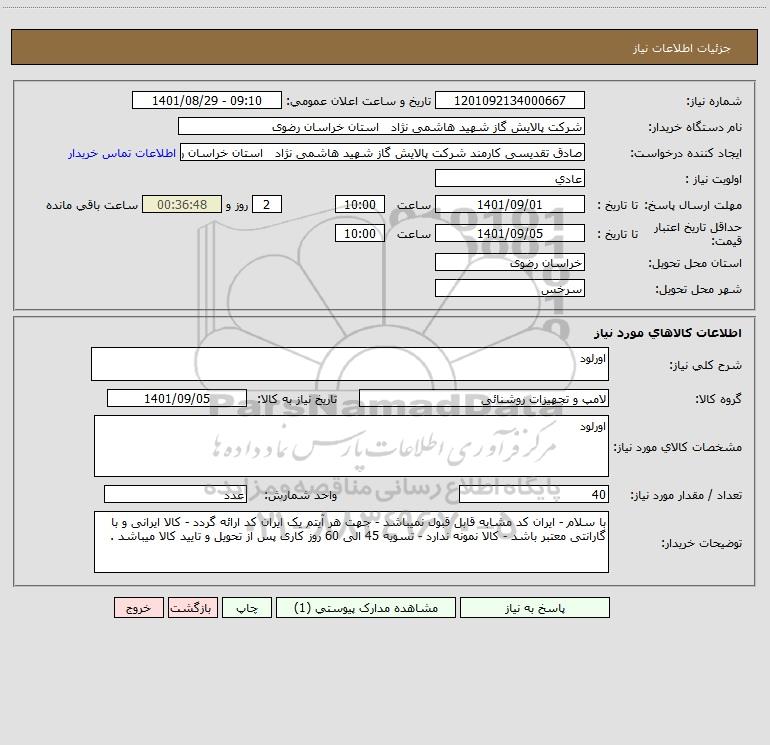
Task: Click the price validity date 1401/09/05
Action: pos(510,233)
